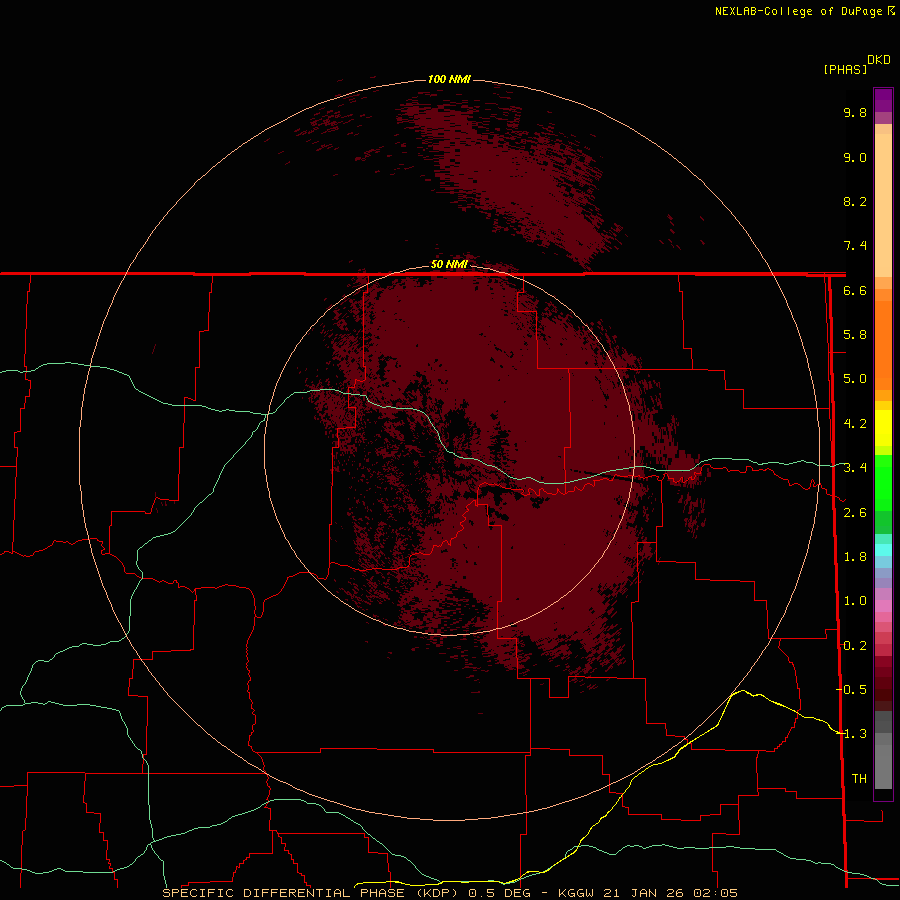Screen dimensions: 900x900
Task: Click the cyan segment of the color bar
Action: [x=883, y=550]
